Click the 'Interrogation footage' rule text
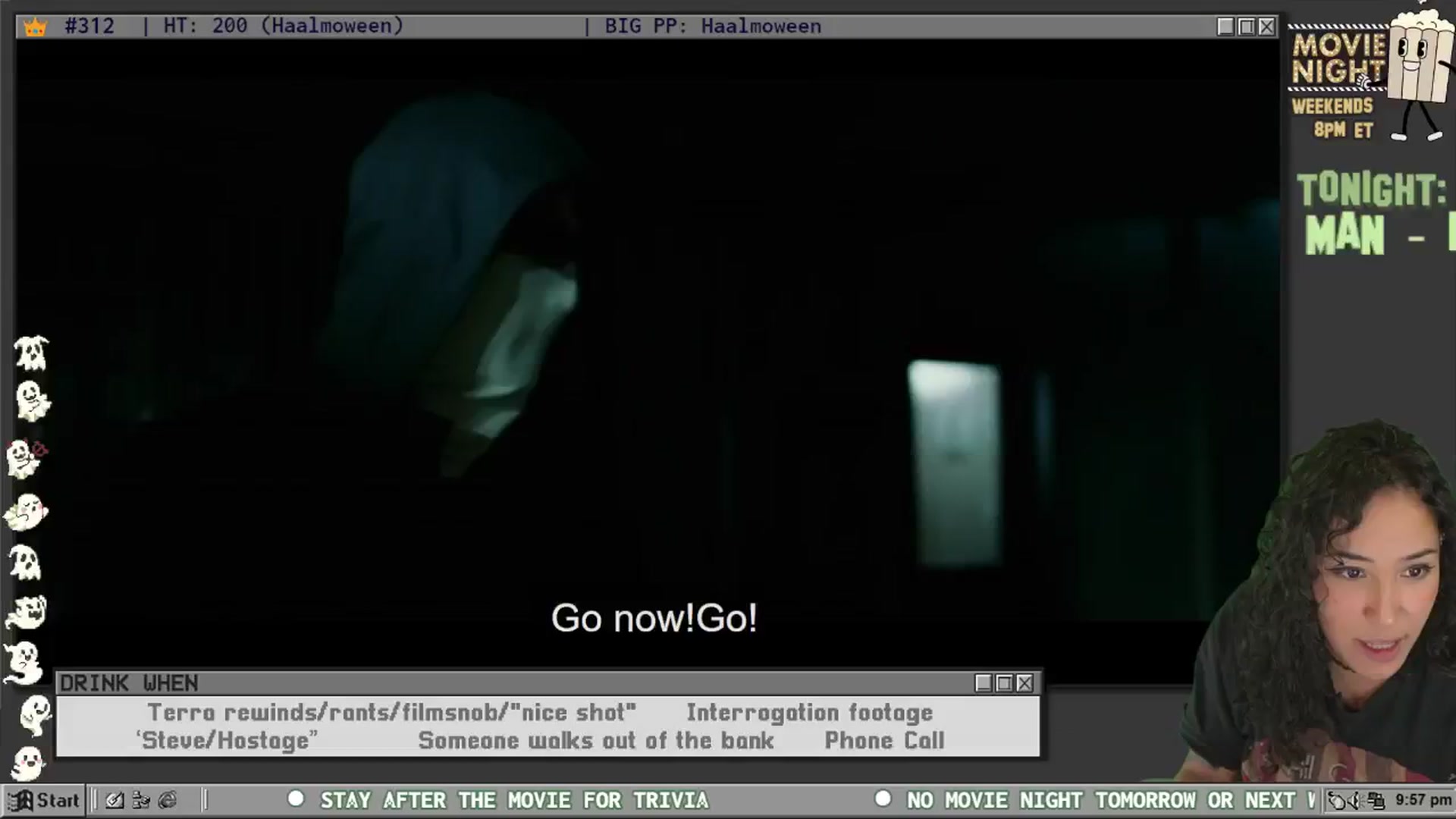1456x819 pixels. (x=809, y=713)
